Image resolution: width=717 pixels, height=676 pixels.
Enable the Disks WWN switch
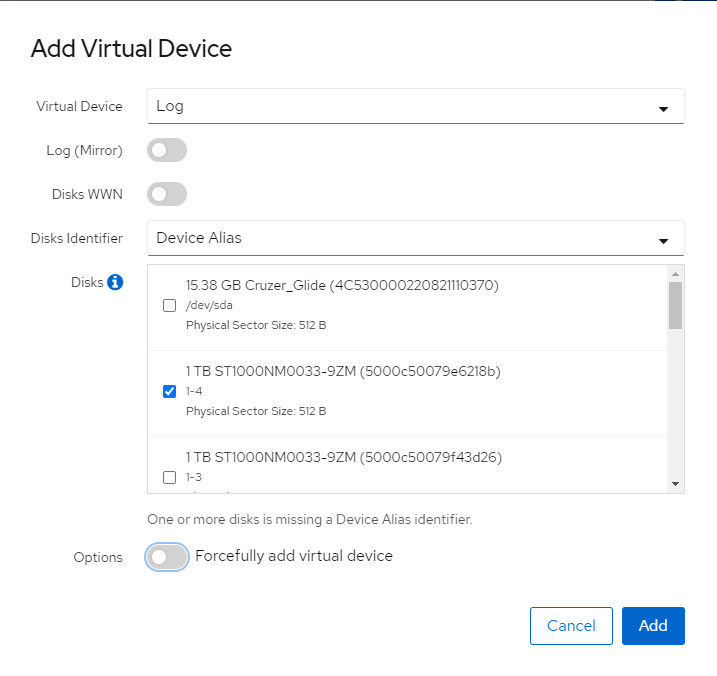[167, 194]
